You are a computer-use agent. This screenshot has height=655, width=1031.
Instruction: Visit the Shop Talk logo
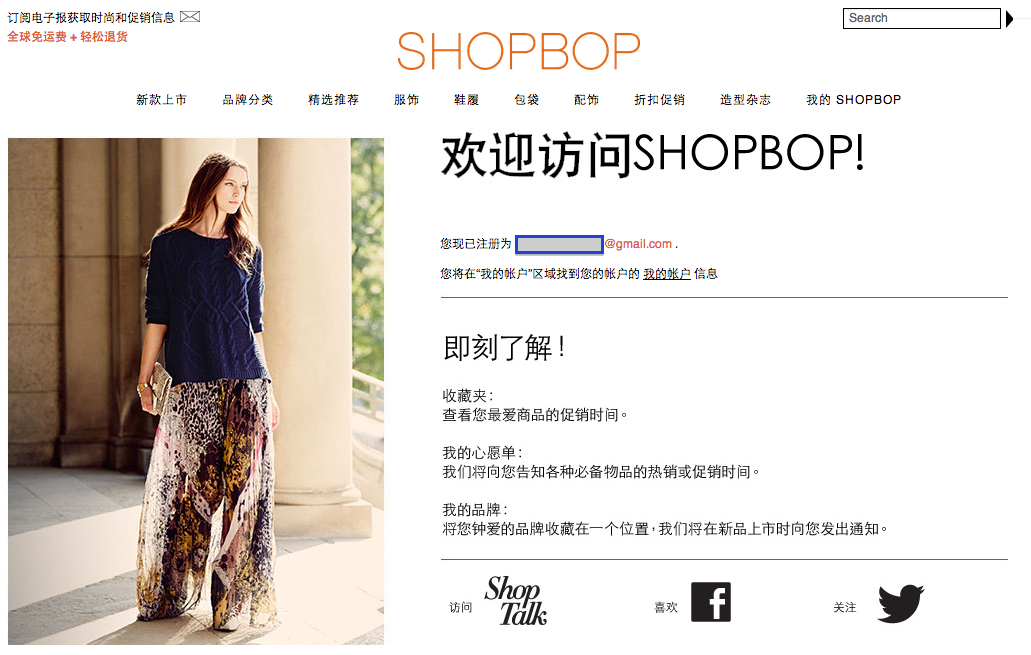[x=516, y=601]
